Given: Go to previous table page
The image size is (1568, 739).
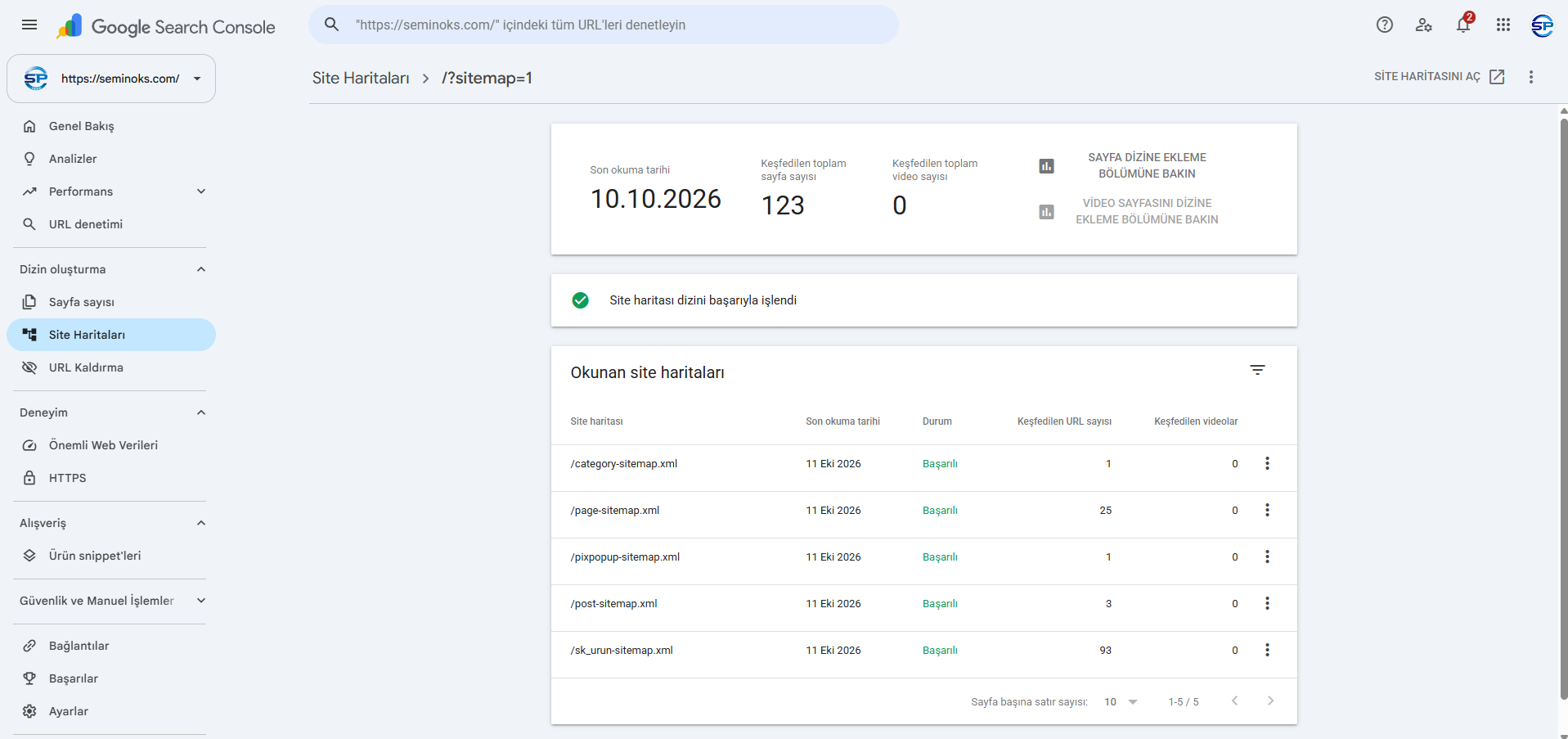Looking at the screenshot, I should [x=1235, y=701].
